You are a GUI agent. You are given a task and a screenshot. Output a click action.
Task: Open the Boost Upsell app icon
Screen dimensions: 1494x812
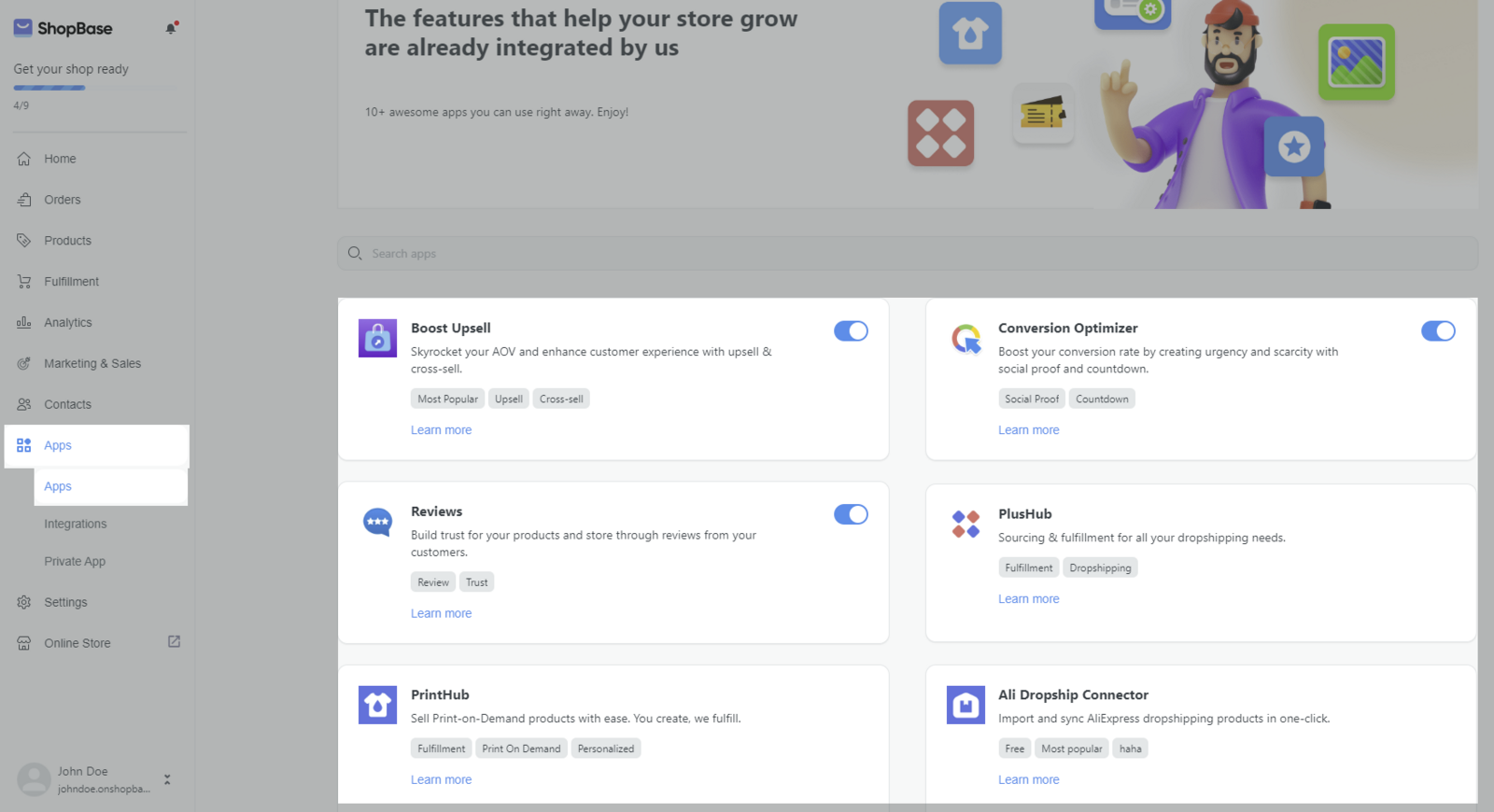(377, 338)
